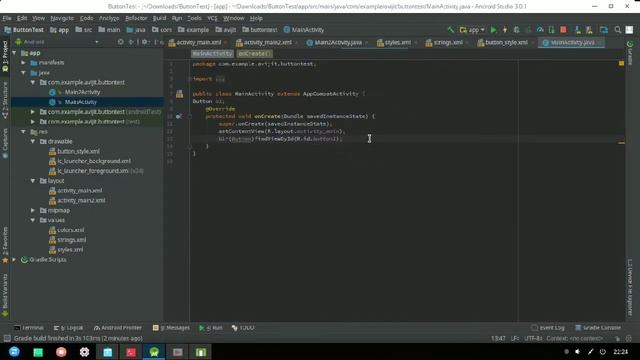This screenshot has height=360, width=640.
Task: Switch to Main2Activity.java editor tab
Action: 337,42
